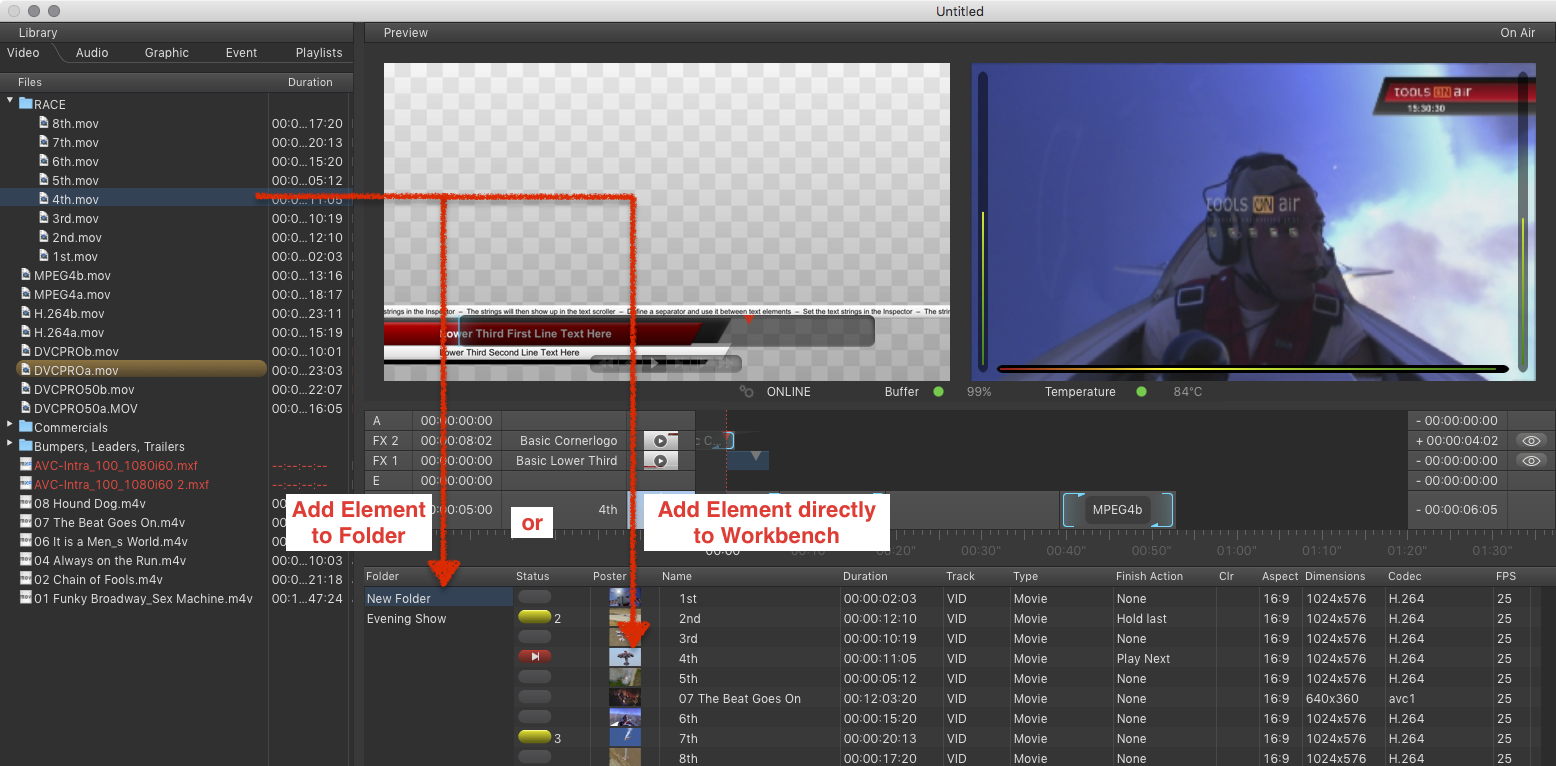This screenshot has width=1556, height=766.
Task: Select DVCPROa.mov in the file list
Action: point(141,370)
